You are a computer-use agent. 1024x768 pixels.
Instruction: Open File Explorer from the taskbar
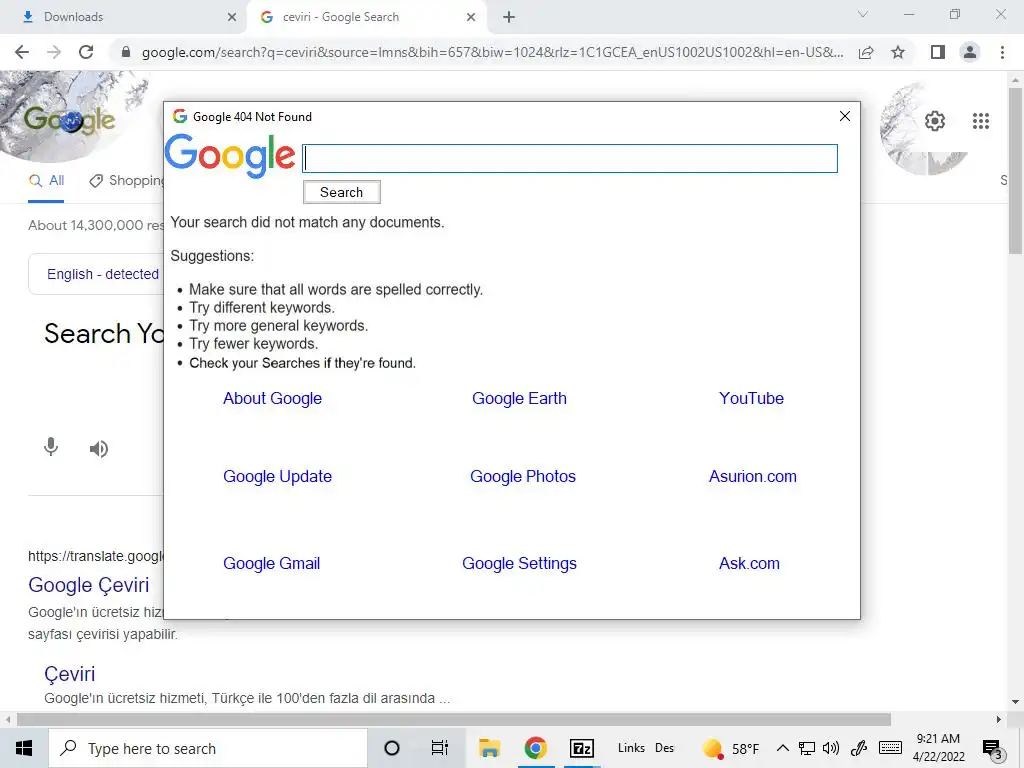click(489, 748)
